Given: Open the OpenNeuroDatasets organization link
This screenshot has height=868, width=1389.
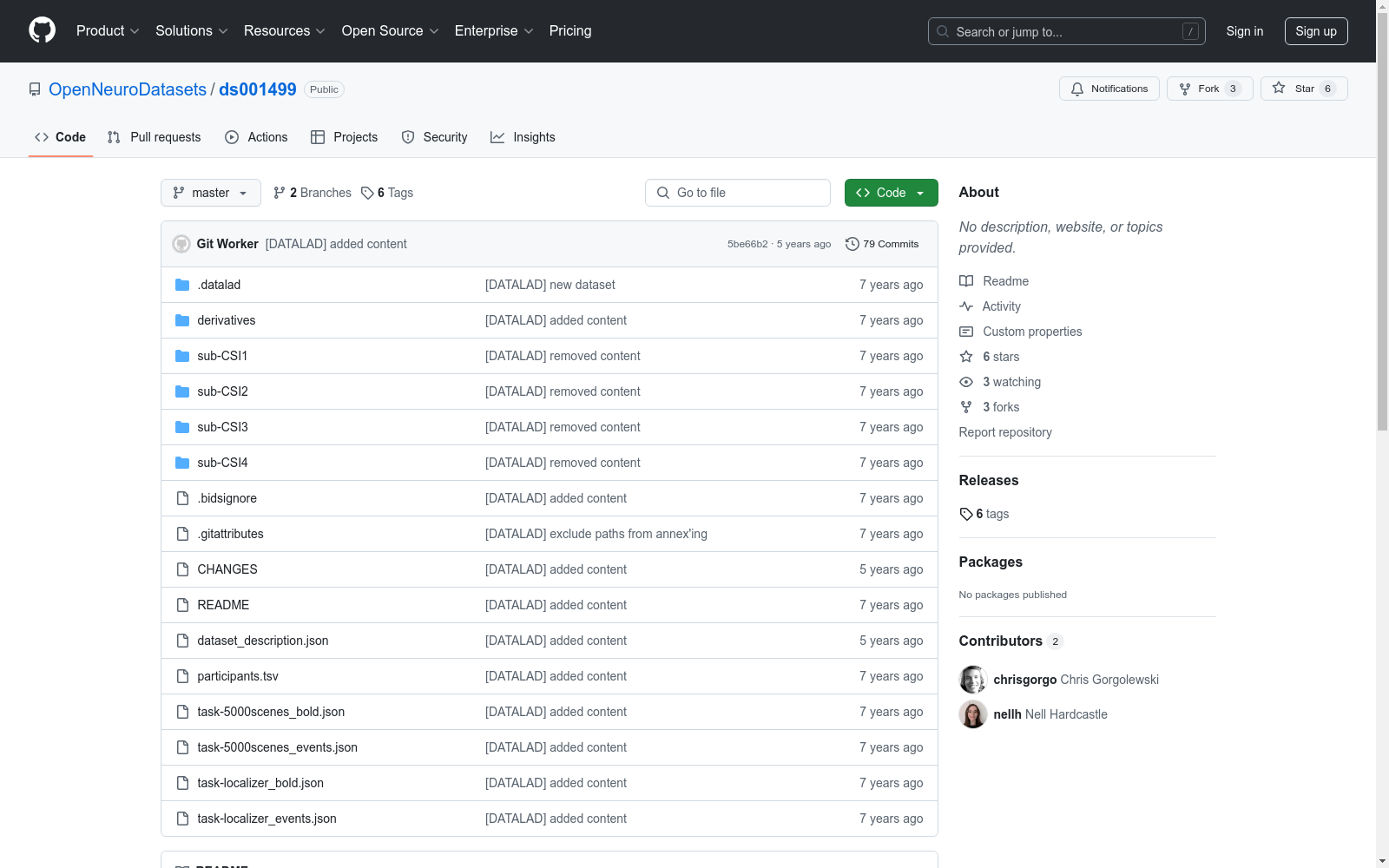Looking at the screenshot, I should tap(128, 89).
